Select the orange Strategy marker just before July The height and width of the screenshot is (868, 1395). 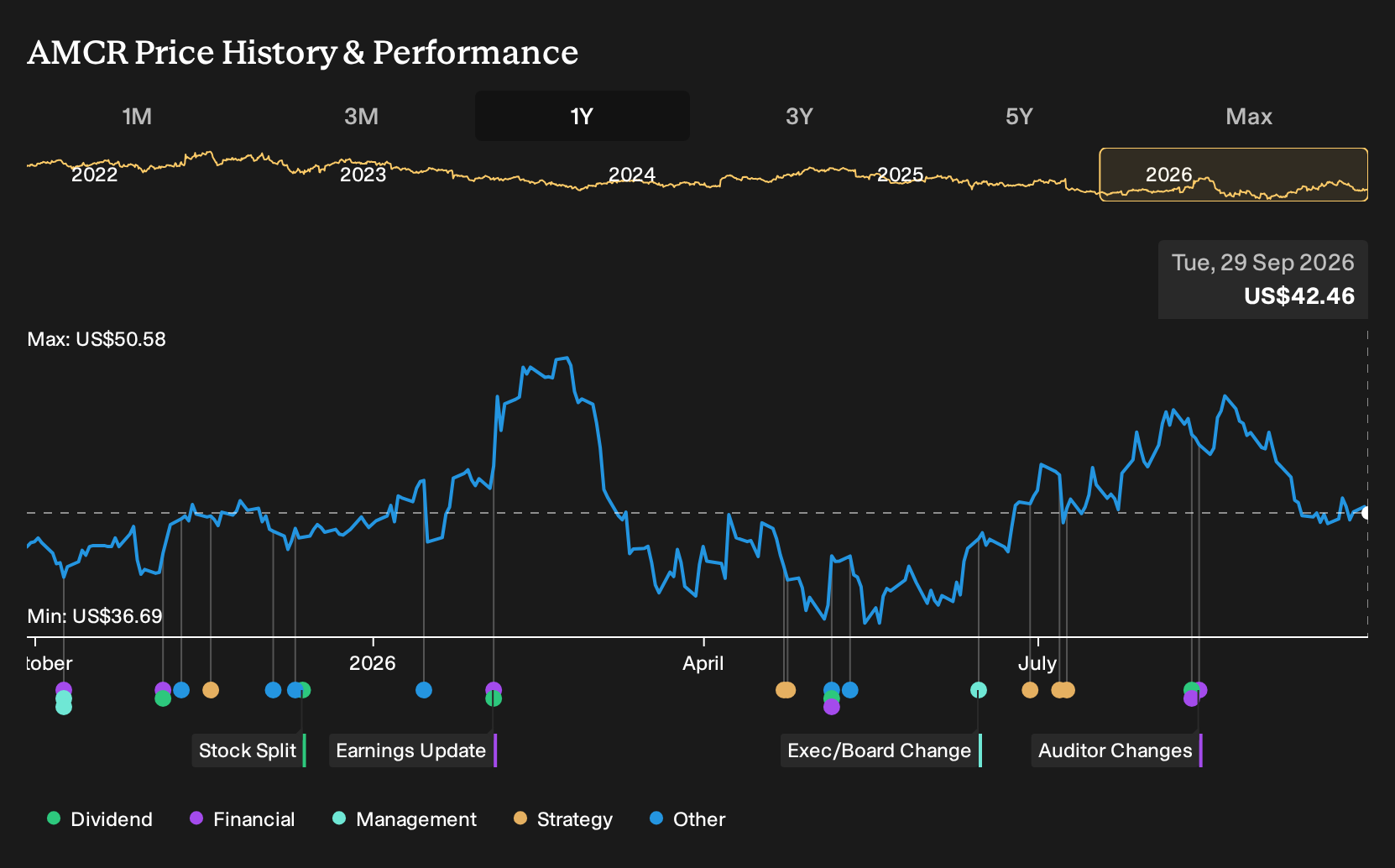pyautogui.click(x=1030, y=690)
